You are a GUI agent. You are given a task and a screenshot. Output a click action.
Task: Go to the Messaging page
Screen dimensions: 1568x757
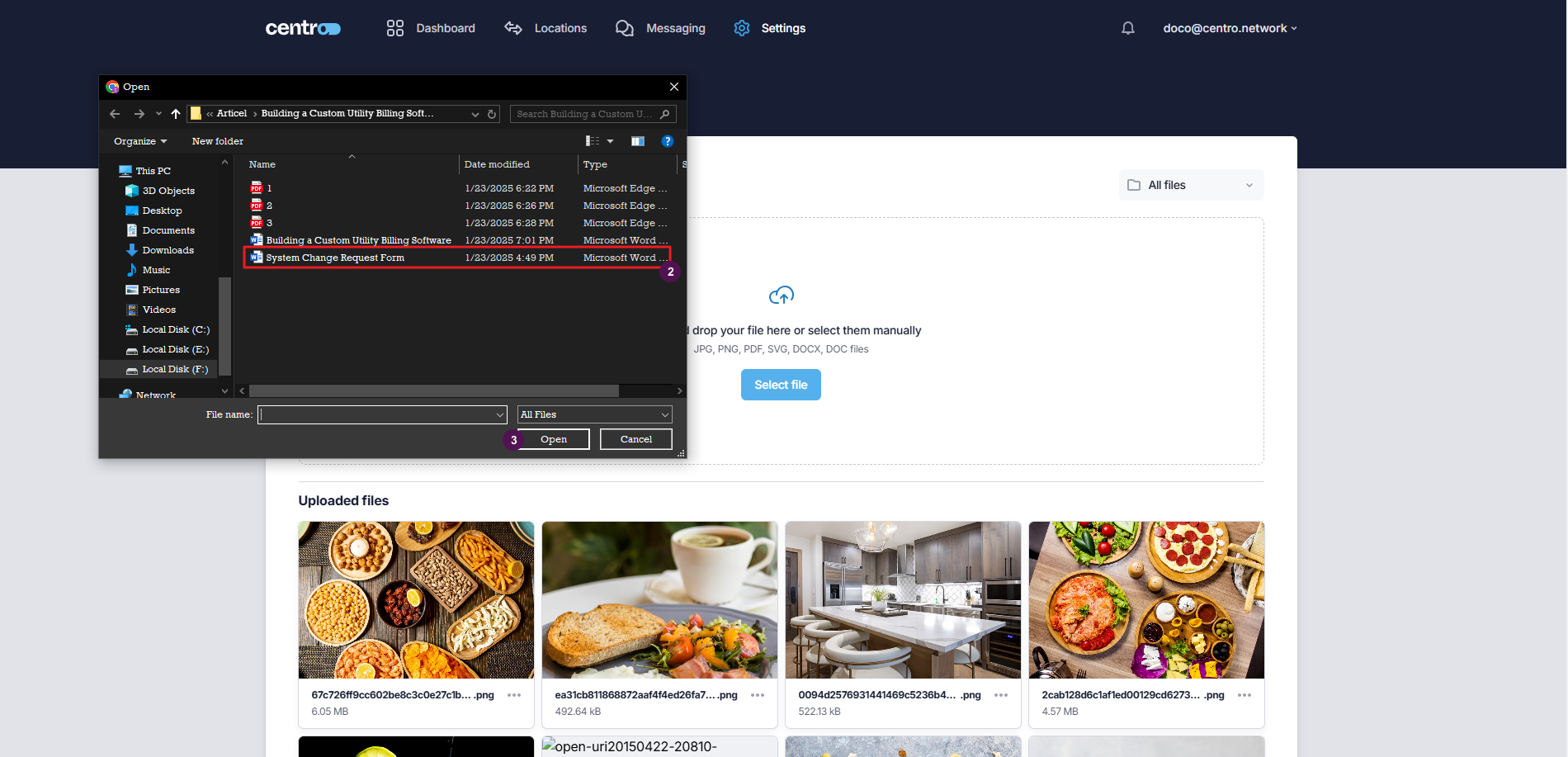(x=660, y=28)
